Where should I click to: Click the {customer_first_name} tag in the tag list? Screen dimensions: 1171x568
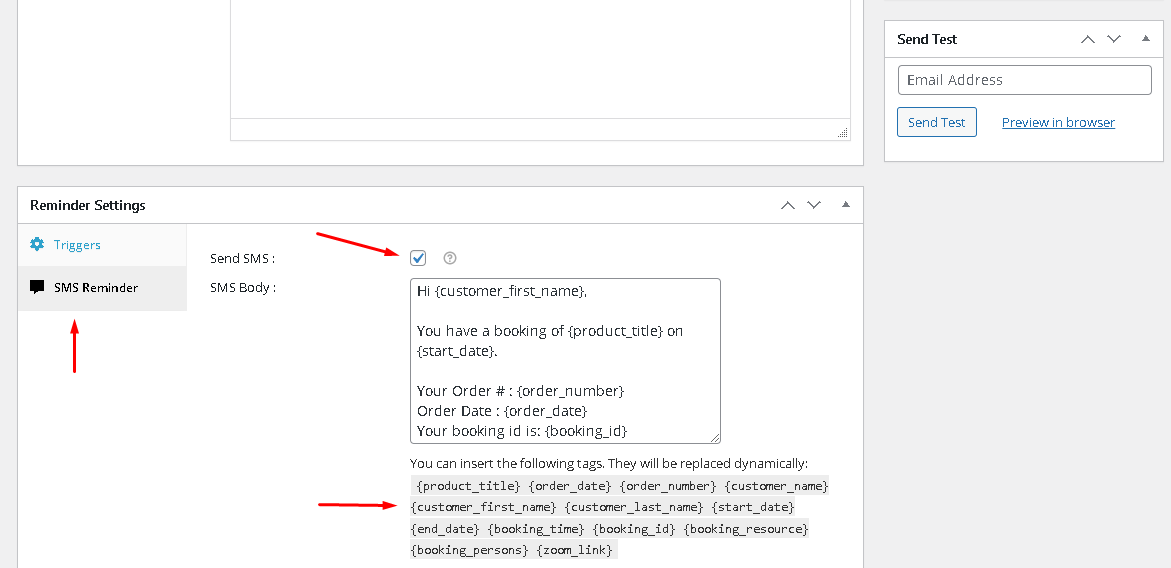(x=484, y=508)
